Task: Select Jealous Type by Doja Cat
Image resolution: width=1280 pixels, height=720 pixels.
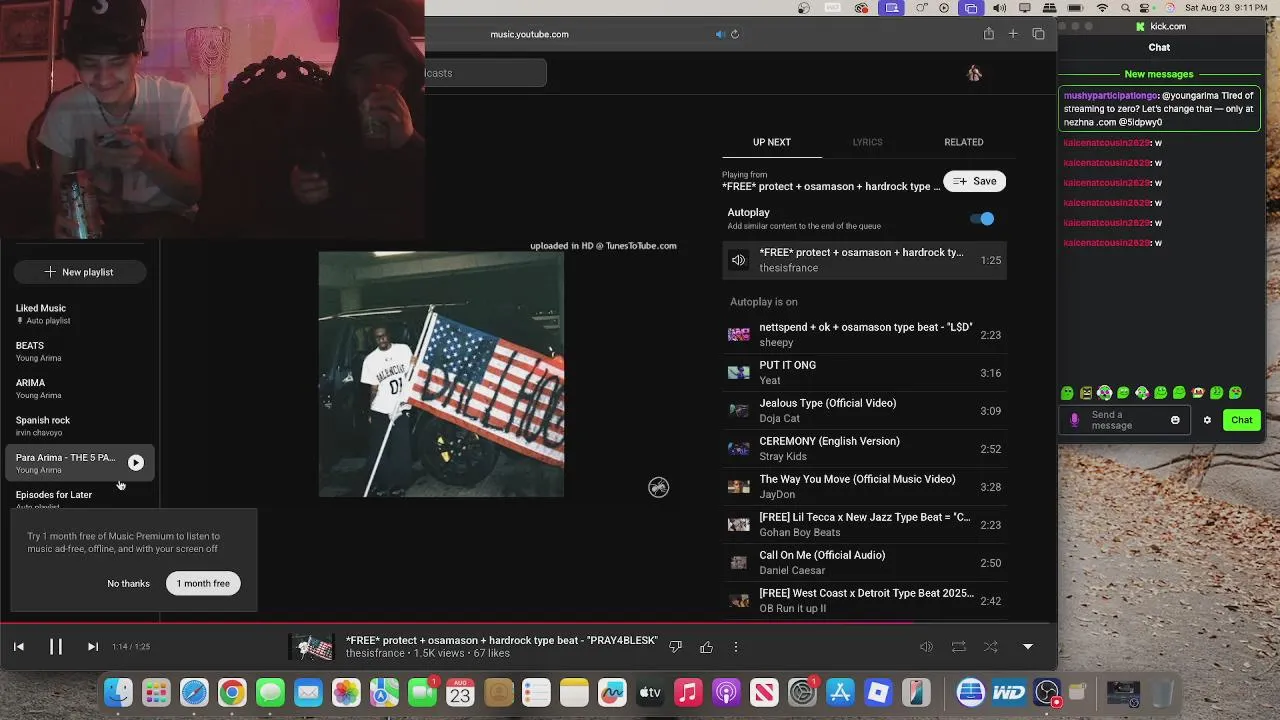Action: (x=865, y=411)
